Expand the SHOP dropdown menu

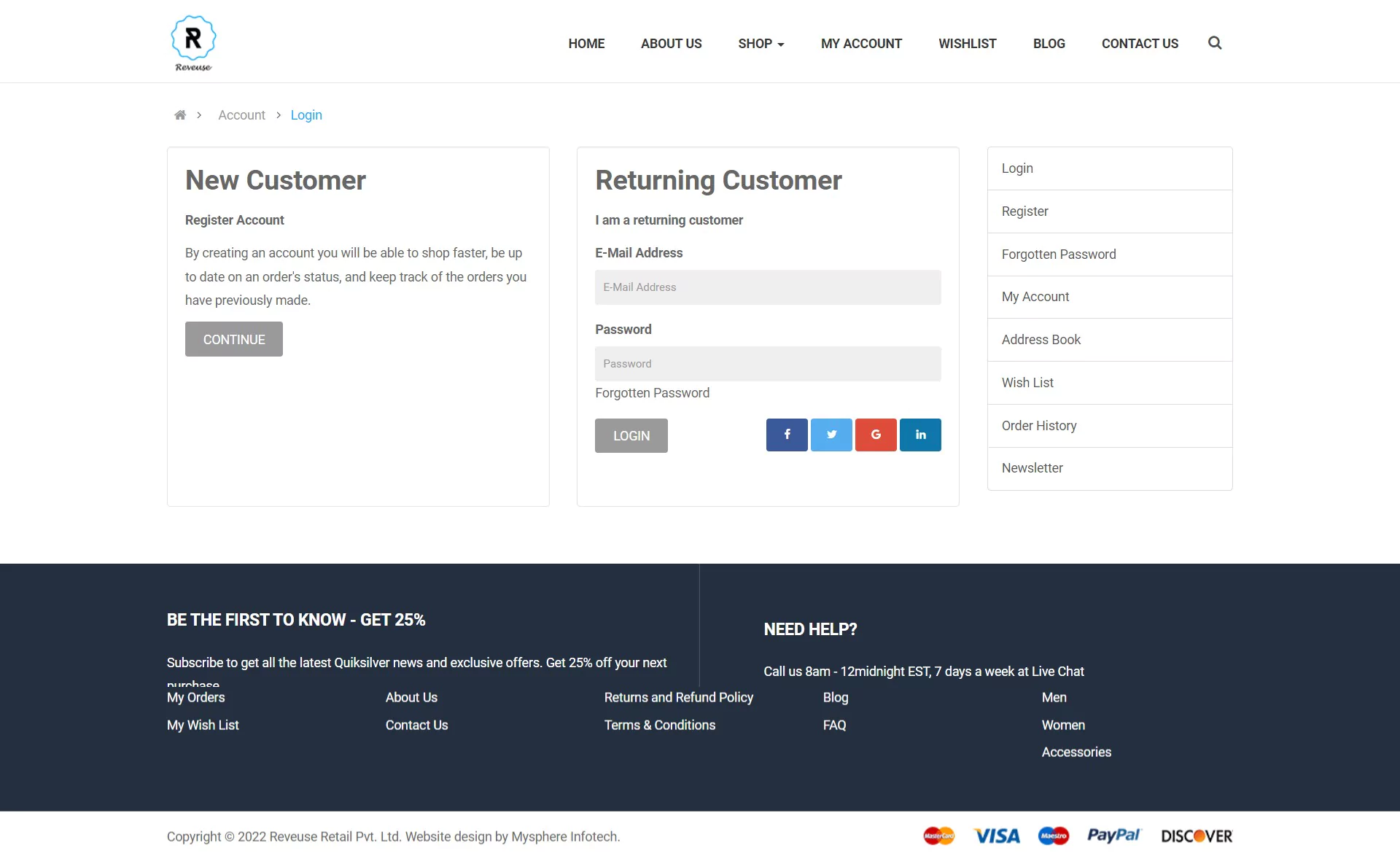pos(761,44)
